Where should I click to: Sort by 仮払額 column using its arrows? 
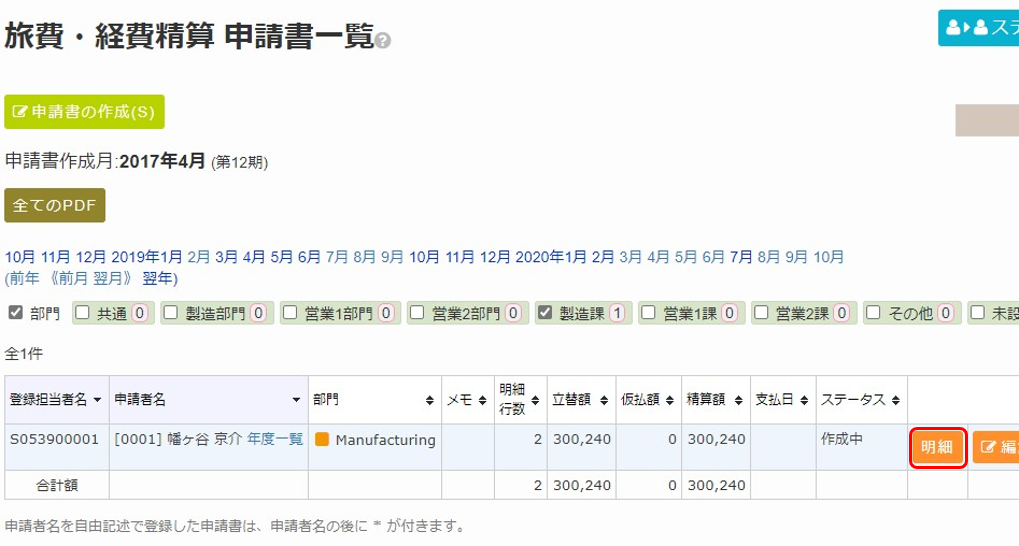tap(670, 400)
